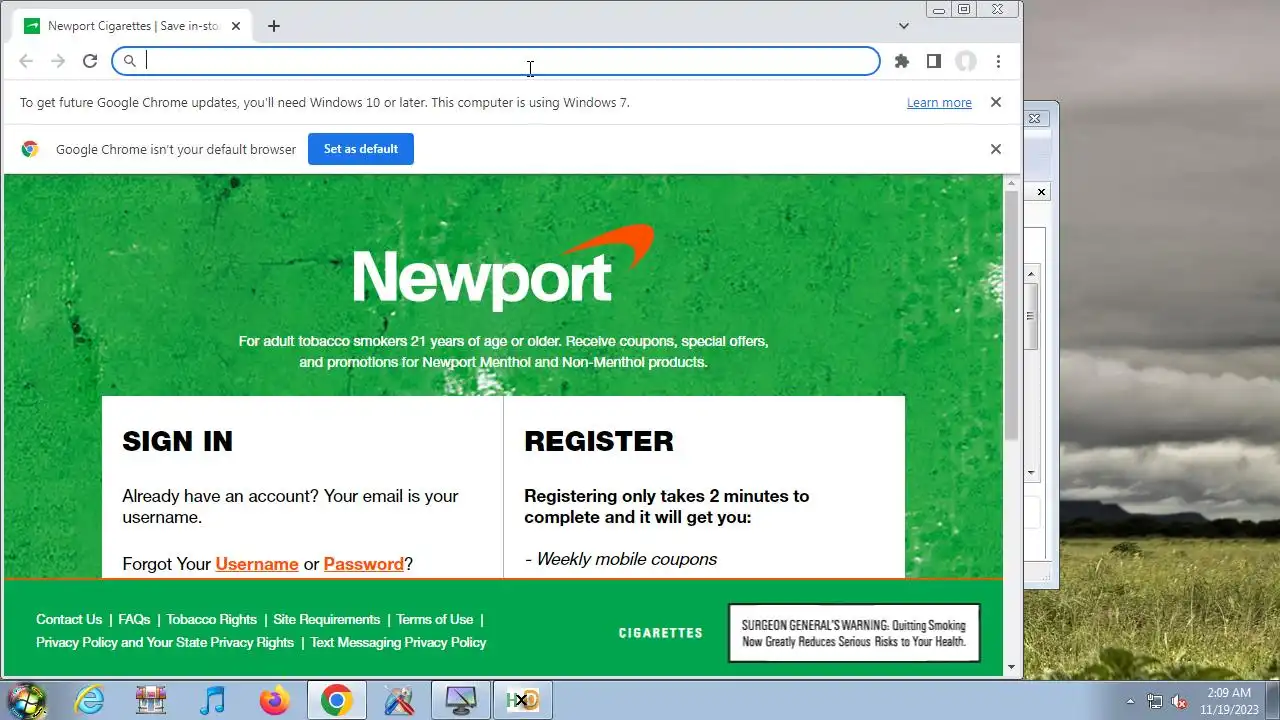Open the Chrome profile avatar
The height and width of the screenshot is (720, 1280).
pos(966,61)
